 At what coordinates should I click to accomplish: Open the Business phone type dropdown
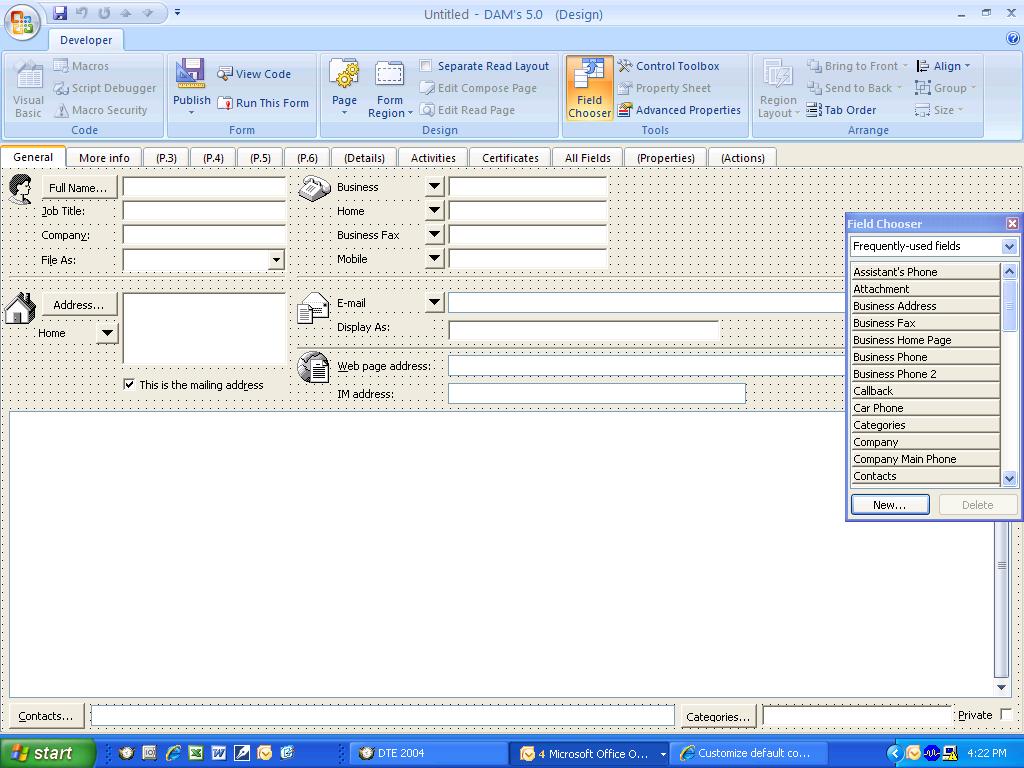point(434,187)
